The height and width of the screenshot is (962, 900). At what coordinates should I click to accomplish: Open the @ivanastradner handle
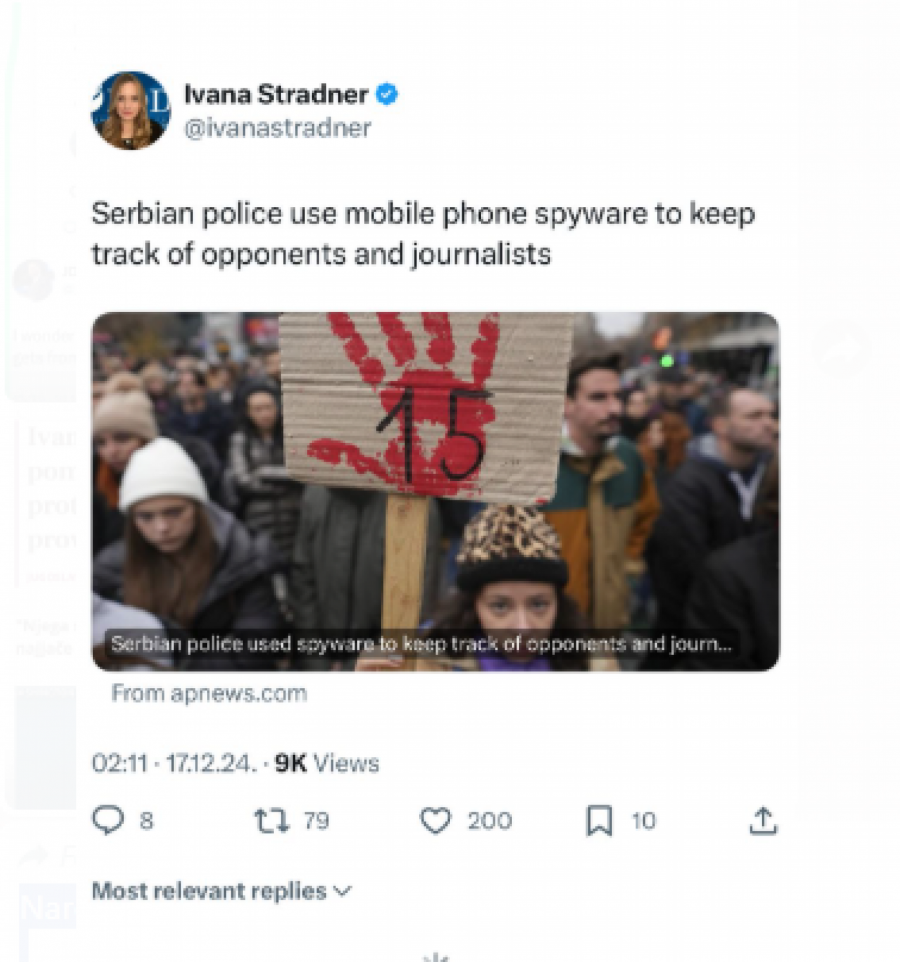[277, 128]
